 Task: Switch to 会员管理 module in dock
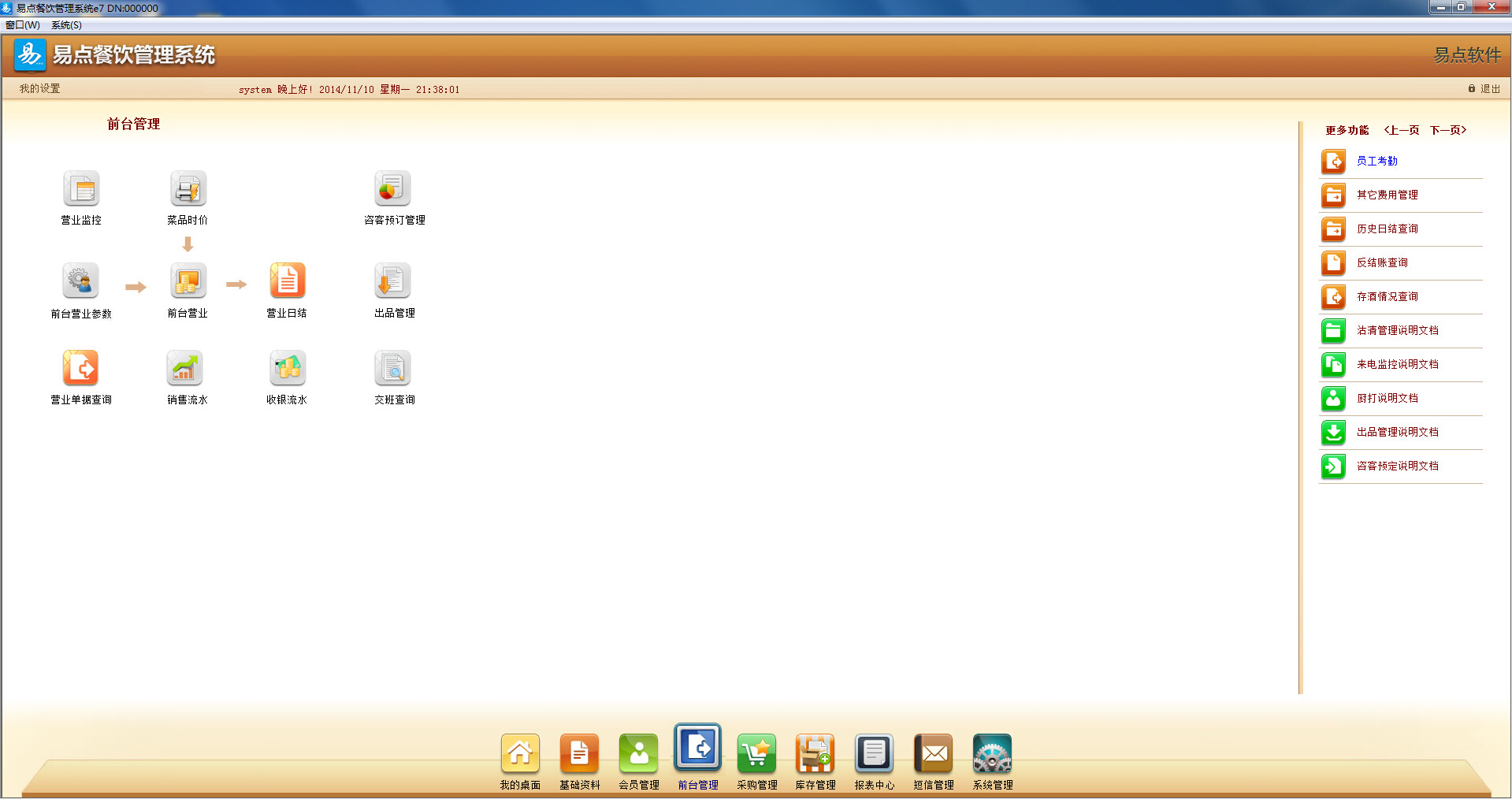point(638,754)
